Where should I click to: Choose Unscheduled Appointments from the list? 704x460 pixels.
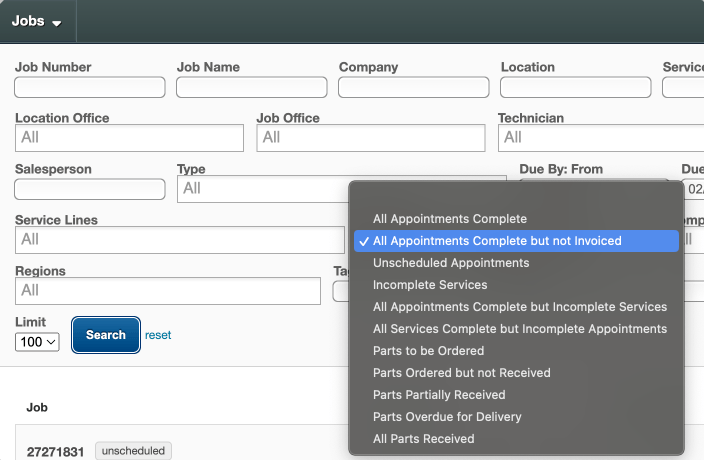point(450,263)
